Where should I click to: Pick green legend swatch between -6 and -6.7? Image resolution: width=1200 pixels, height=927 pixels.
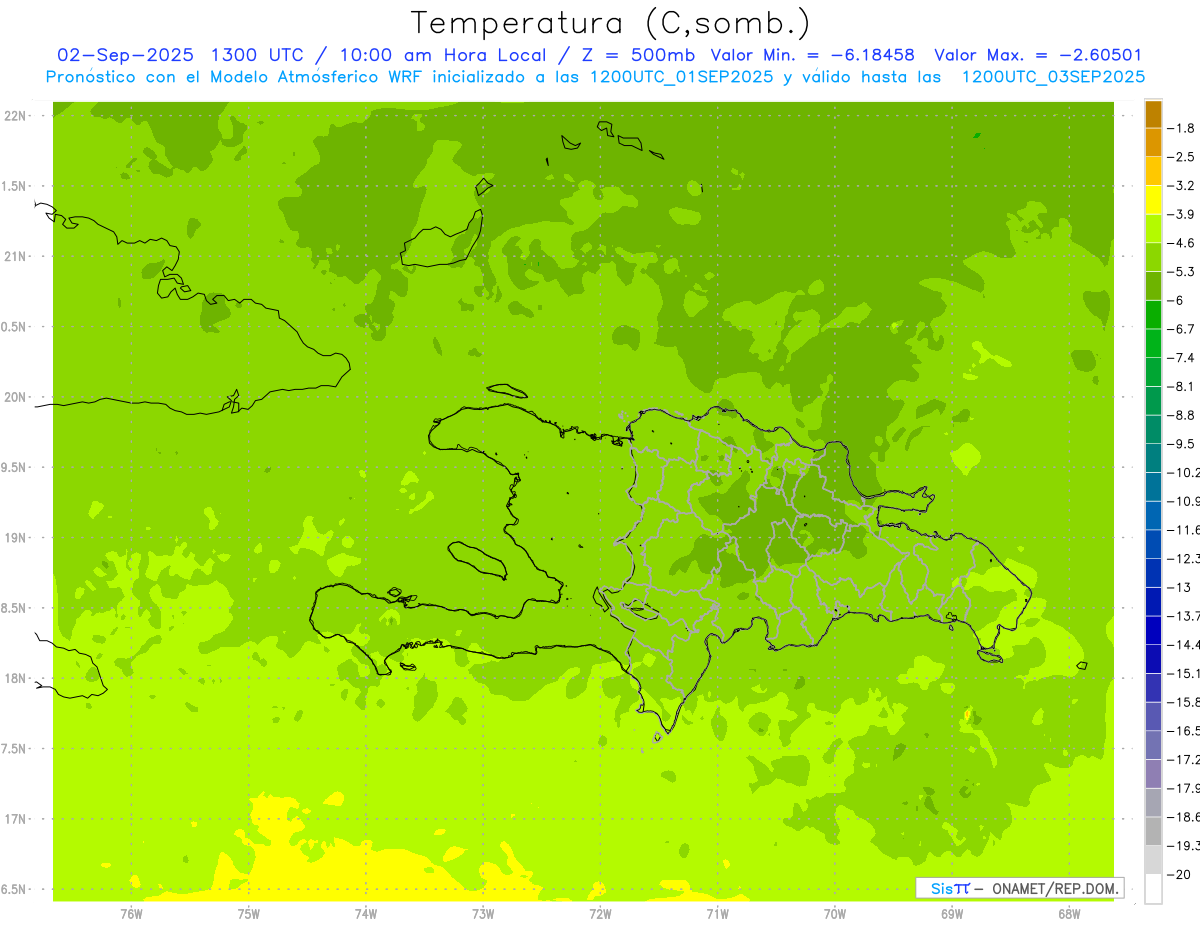(x=1153, y=315)
